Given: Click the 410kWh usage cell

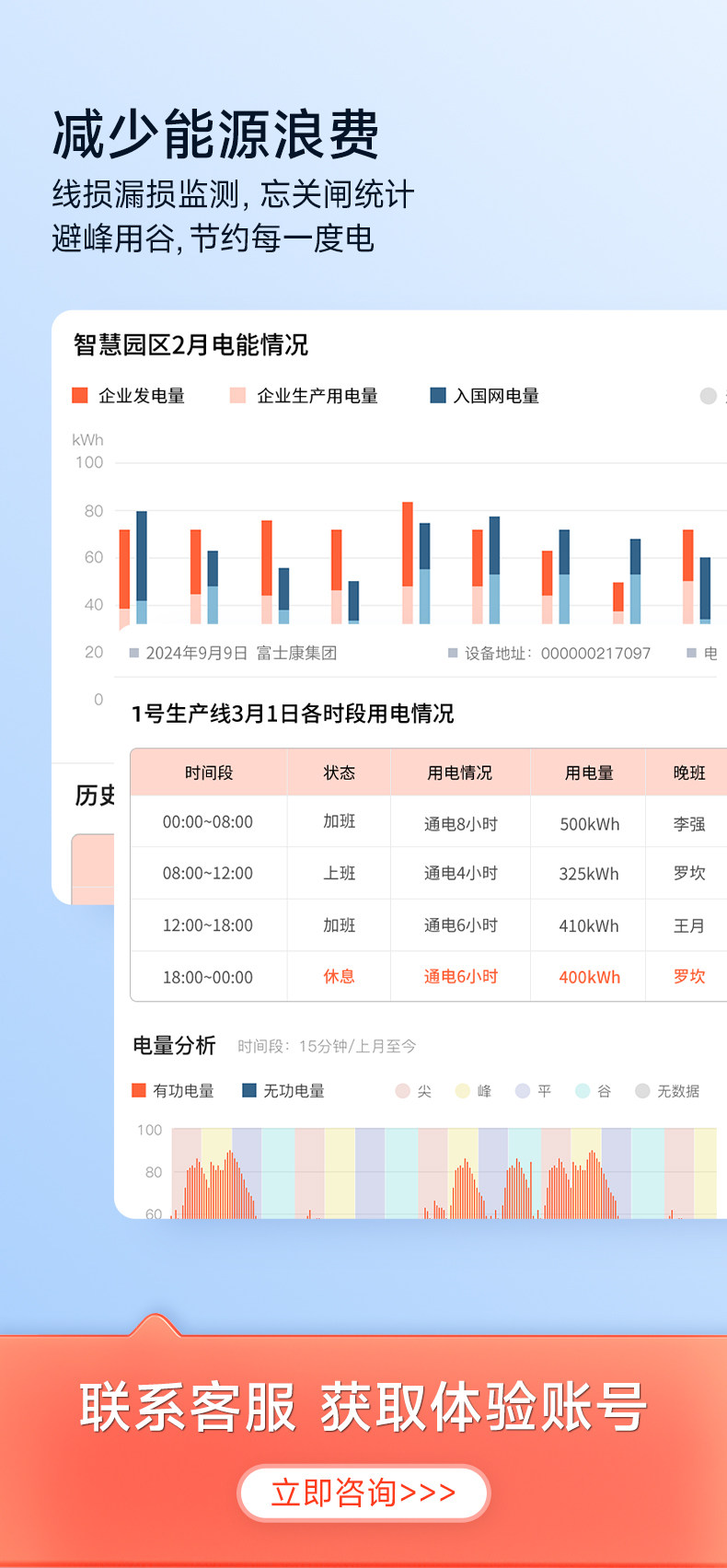Looking at the screenshot, I should [x=589, y=925].
